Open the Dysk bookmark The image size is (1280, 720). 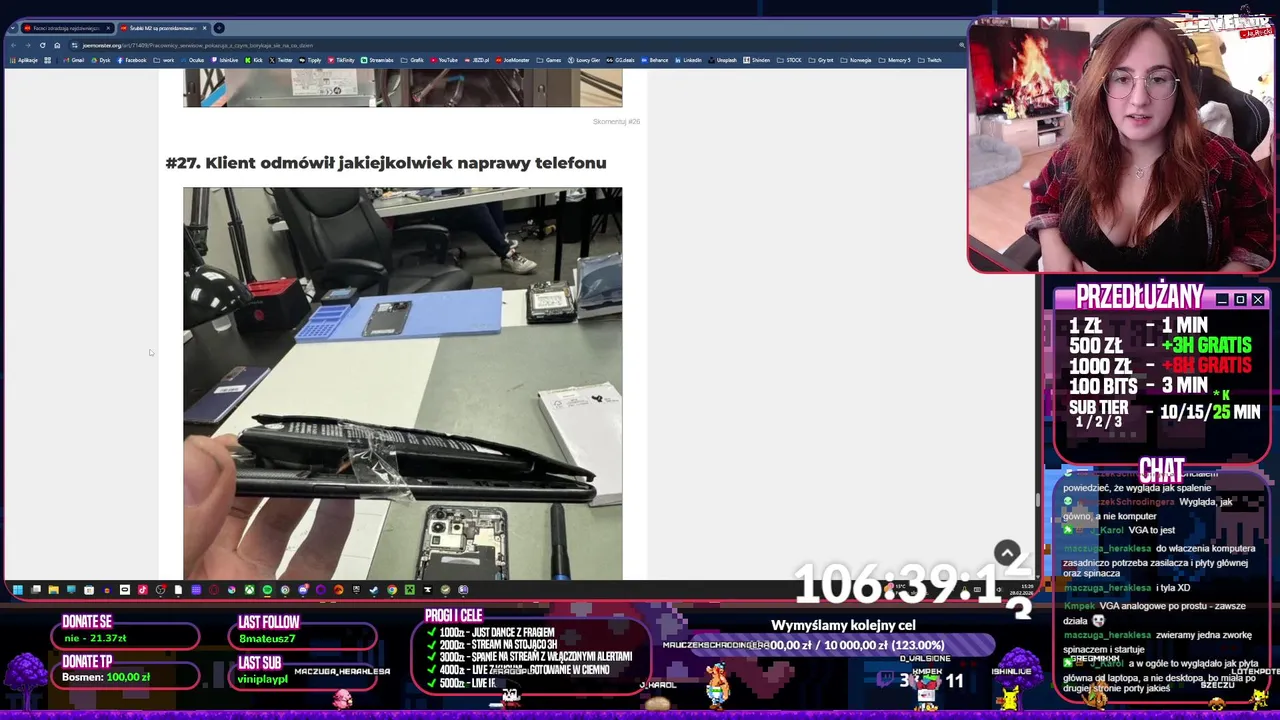[100, 60]
